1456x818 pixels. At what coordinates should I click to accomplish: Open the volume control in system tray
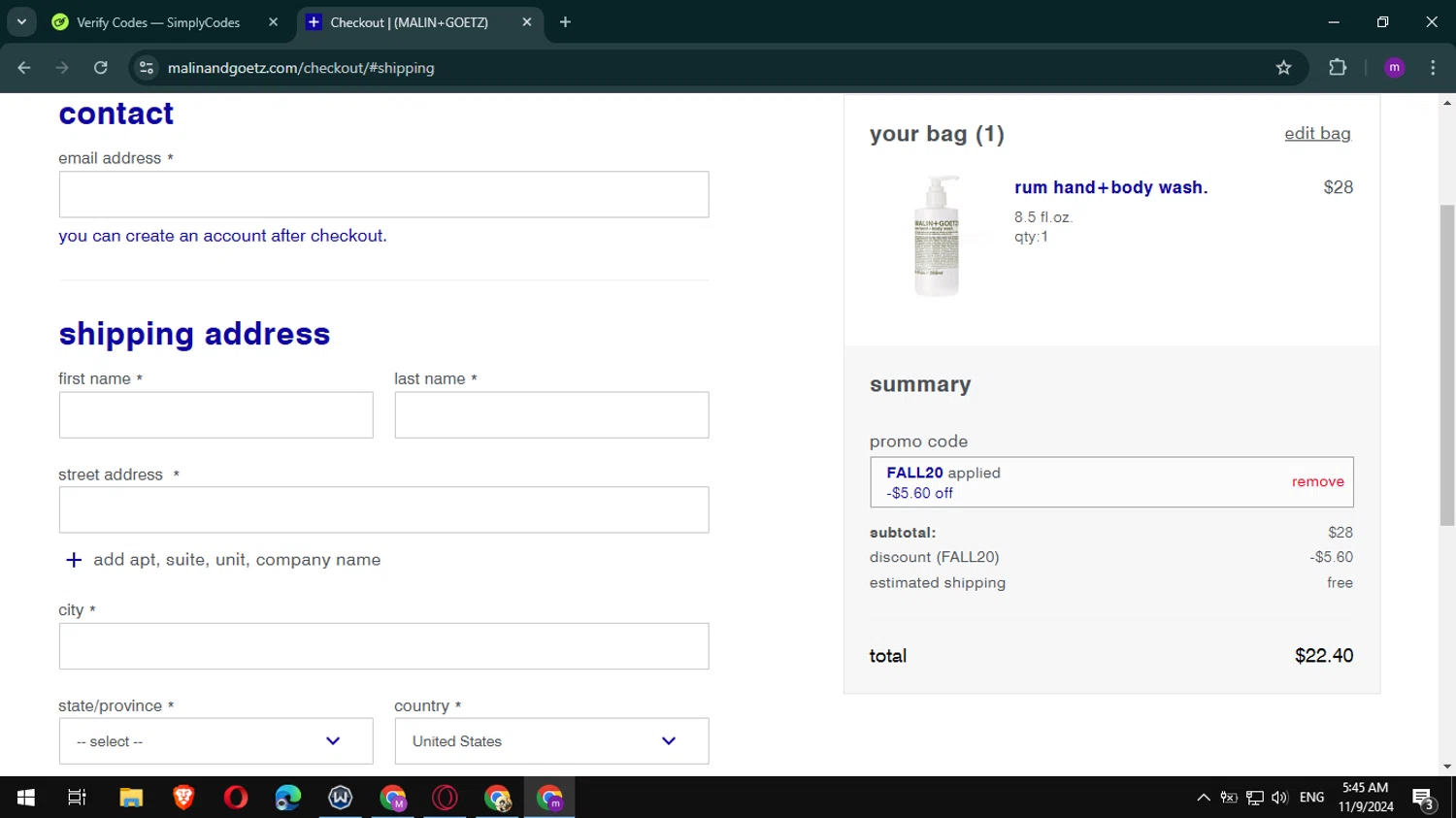click(x=1279, y=798)
